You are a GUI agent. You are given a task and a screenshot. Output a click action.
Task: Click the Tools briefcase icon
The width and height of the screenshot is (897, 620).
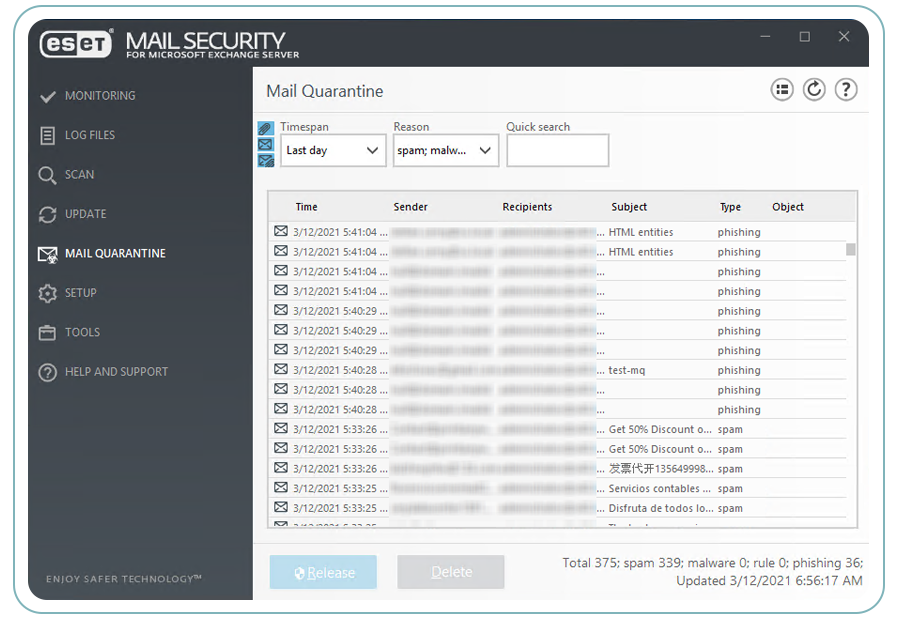pos(47,332)
